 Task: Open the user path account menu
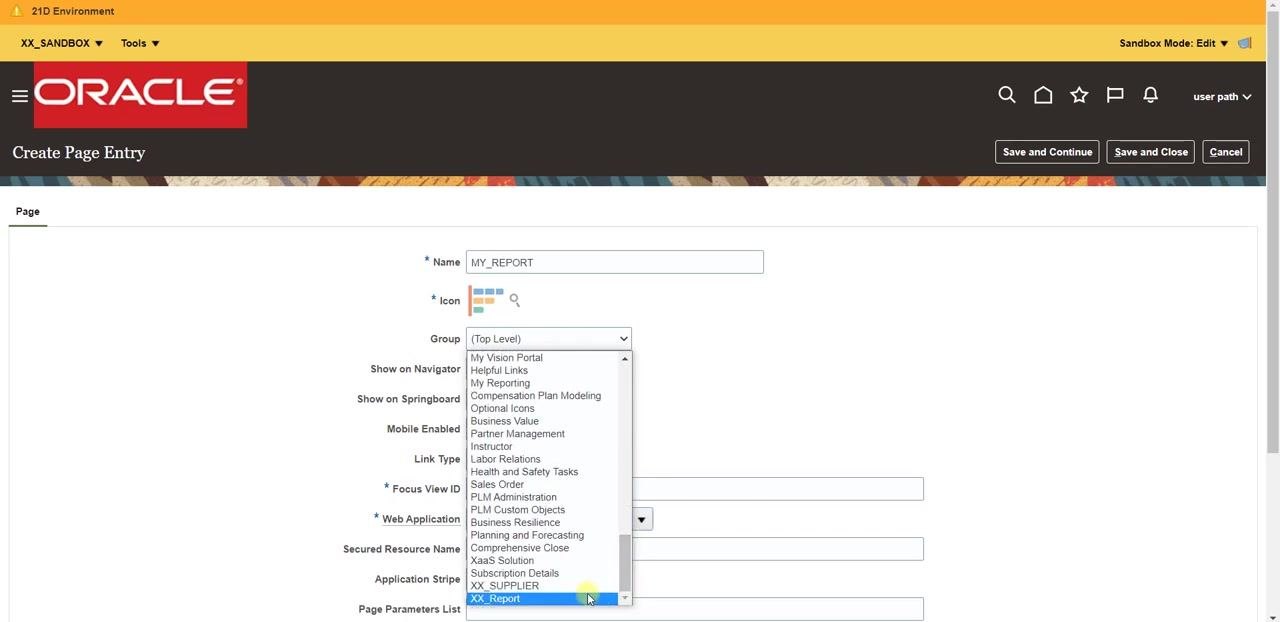[1222, 97]
